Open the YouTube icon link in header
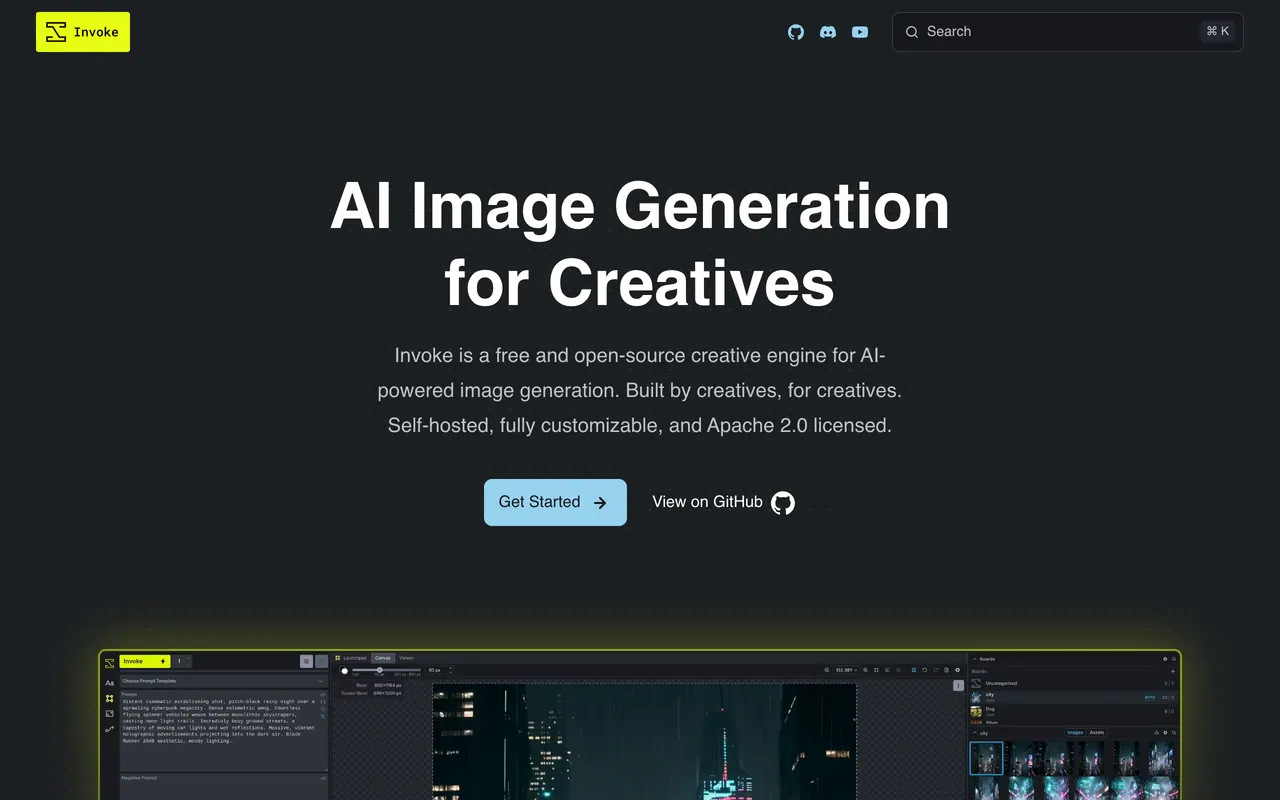The image size is (1280, 800). pyautogui.click(x=860, y=32)
